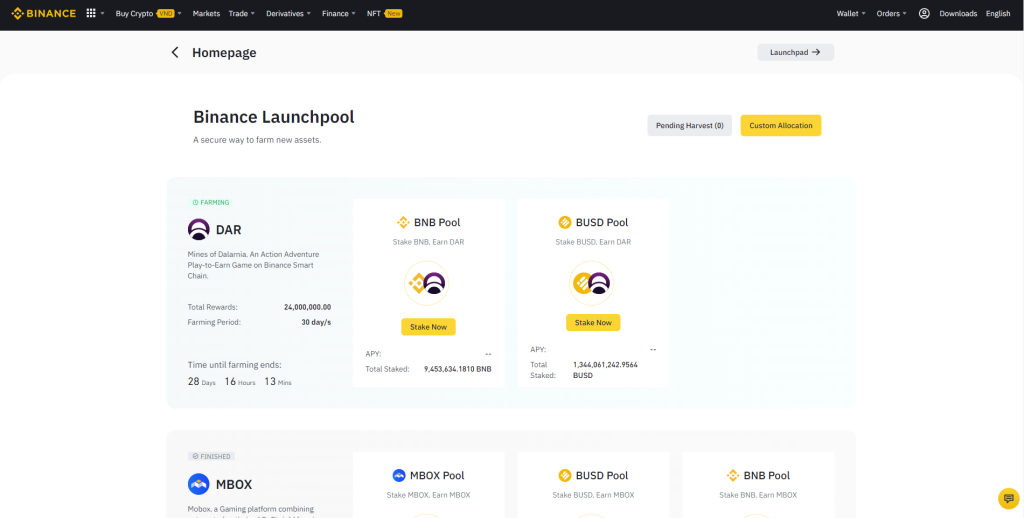Click the 'Stake BNB, Earn MBOX' text
This screenshot has height=518, width=1024.
pyautogui.click(x=758, y=495)
